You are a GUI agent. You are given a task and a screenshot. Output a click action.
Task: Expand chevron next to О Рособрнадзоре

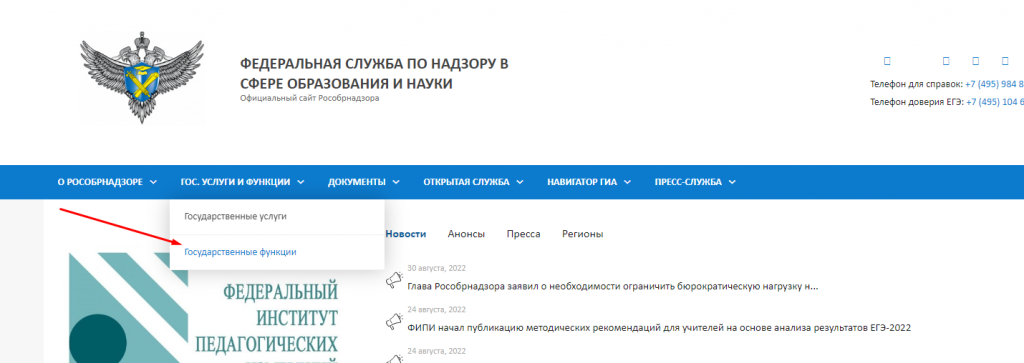(153, 183)
